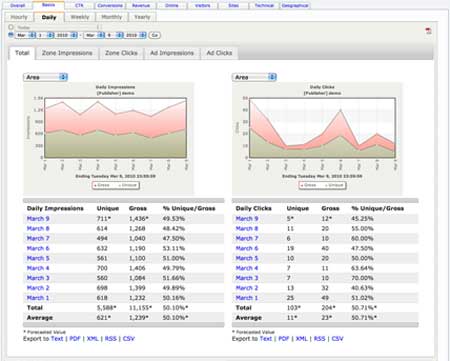Open March 6 in Daily Clicks table
Screen dimensions: 450x361
pyautogui.click(x=247, y=248)
